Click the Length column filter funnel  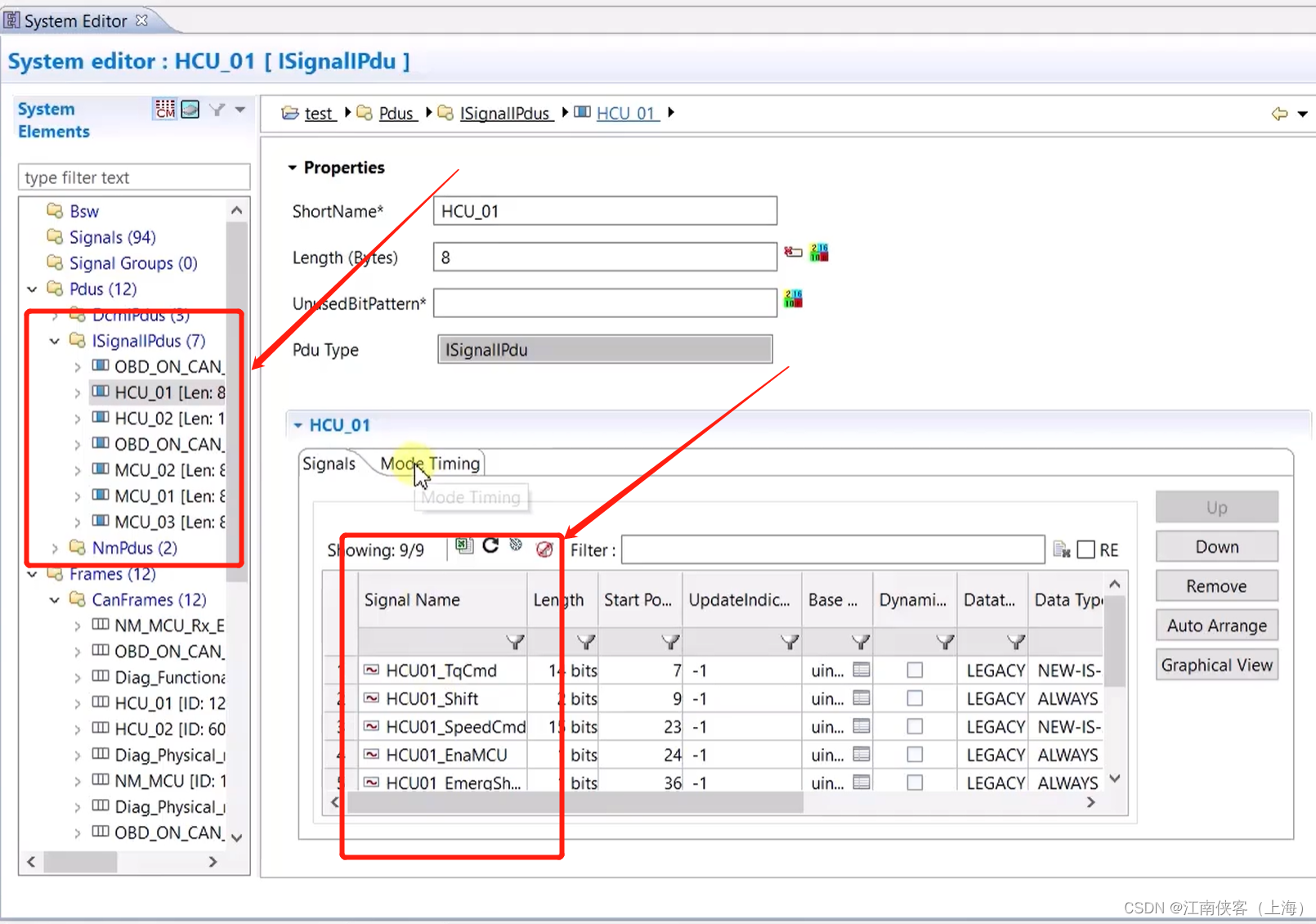click(586, 642)
